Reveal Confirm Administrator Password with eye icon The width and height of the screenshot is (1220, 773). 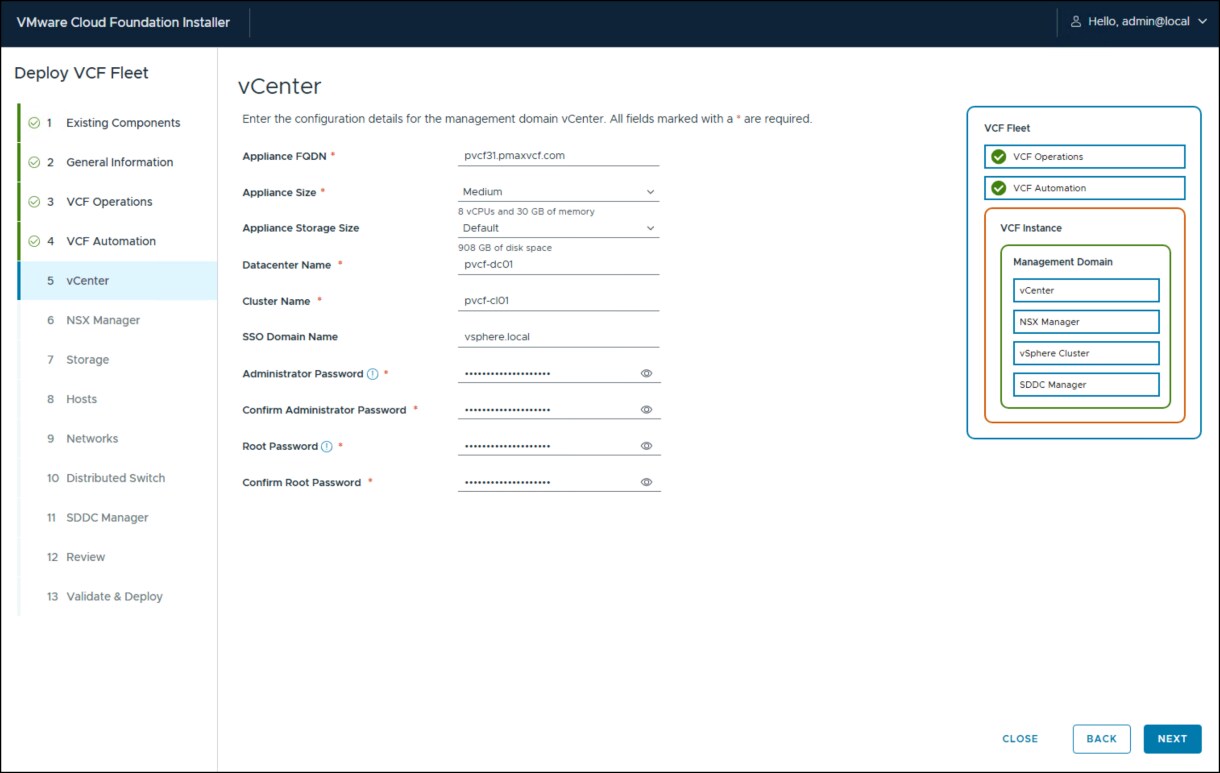(647, 410)
